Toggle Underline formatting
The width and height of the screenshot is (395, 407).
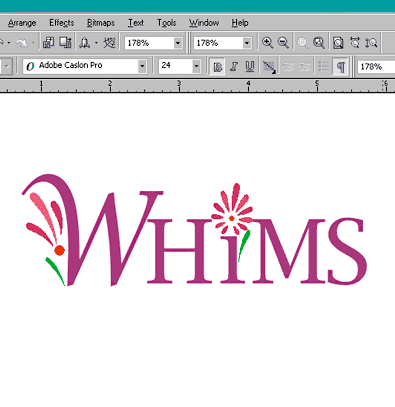pyautogui.click(x=250, y=67)
